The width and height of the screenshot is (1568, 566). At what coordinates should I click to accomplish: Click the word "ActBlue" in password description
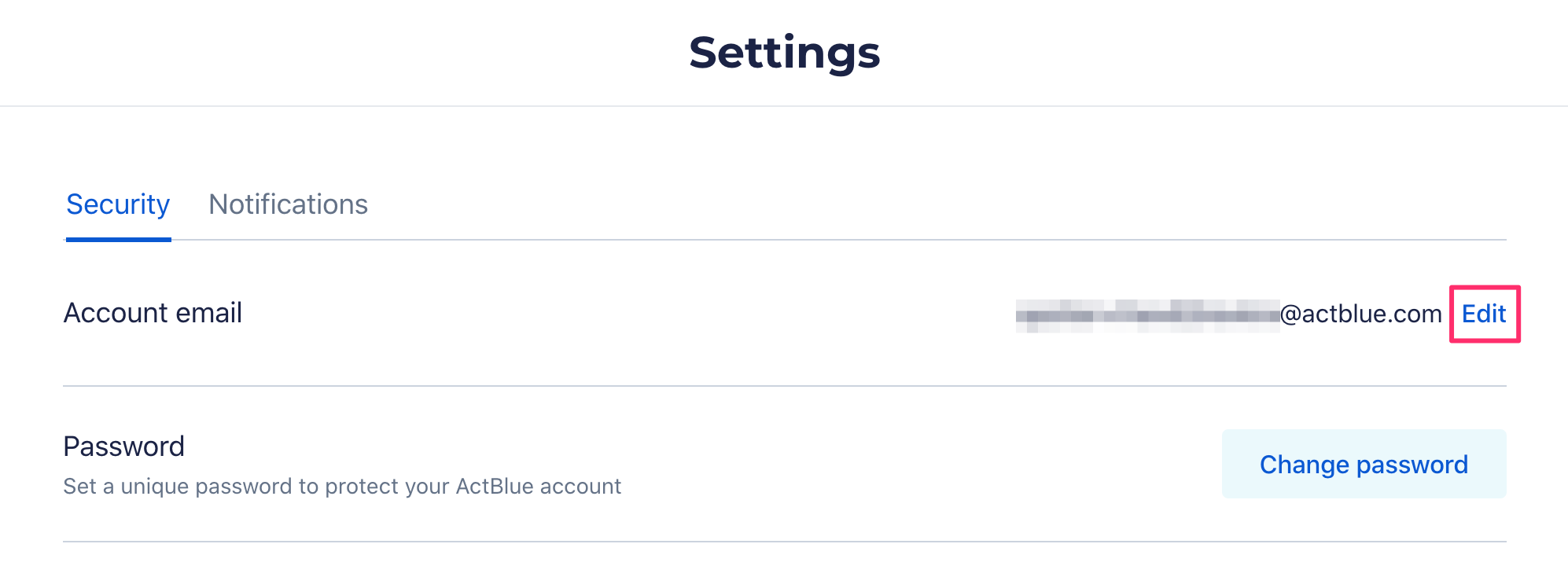(494, 487)
